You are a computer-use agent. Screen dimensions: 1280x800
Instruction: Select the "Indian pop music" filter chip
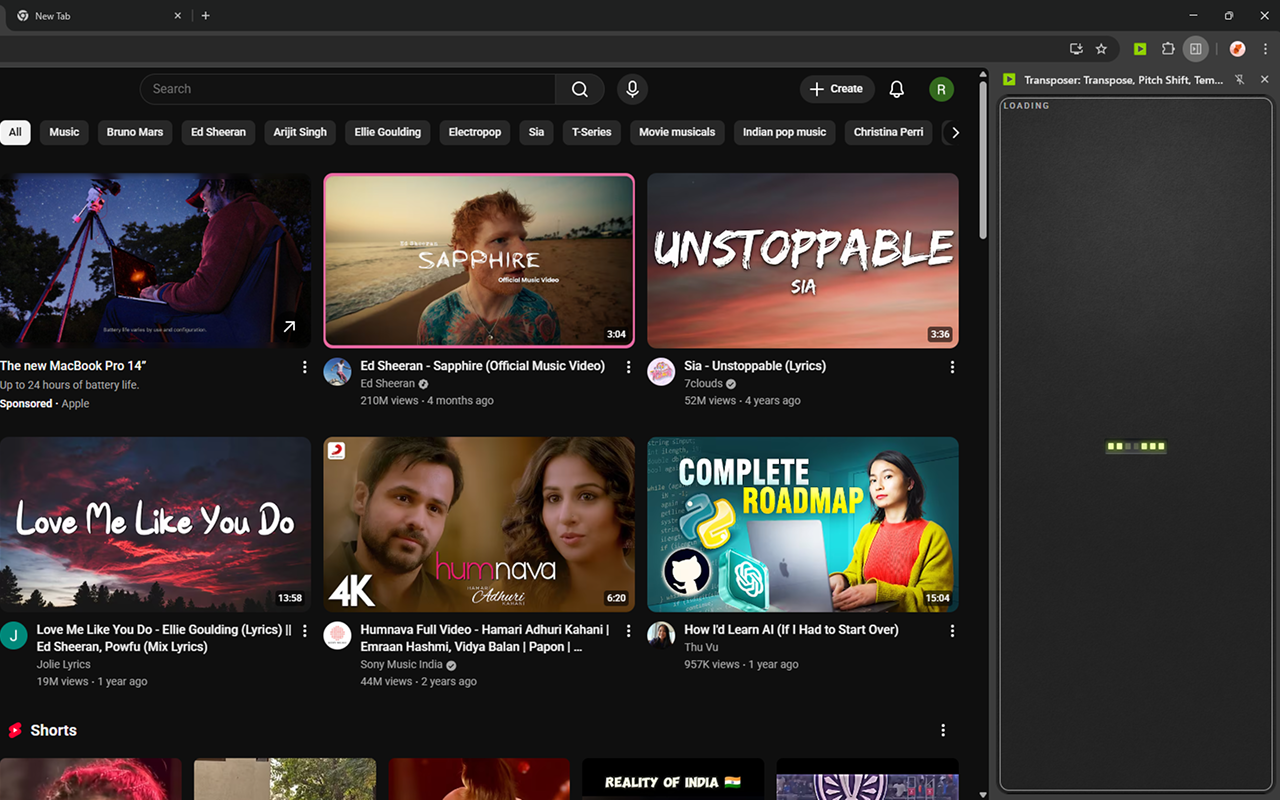[x=785, y=132]
